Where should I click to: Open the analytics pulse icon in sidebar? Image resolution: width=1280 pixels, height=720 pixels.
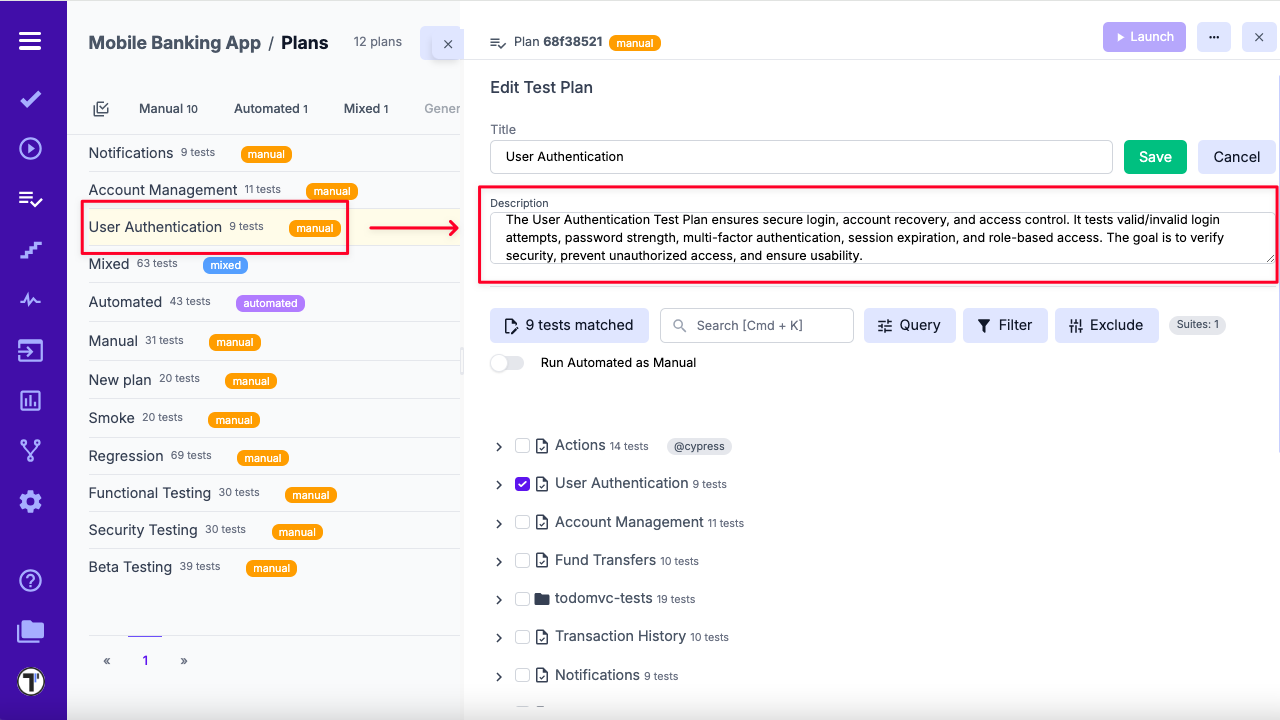point(30,299)
